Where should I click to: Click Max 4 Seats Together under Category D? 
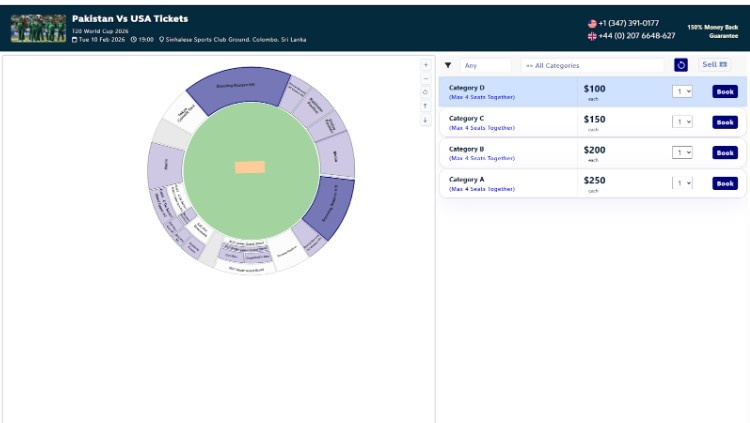pos(482,97)
